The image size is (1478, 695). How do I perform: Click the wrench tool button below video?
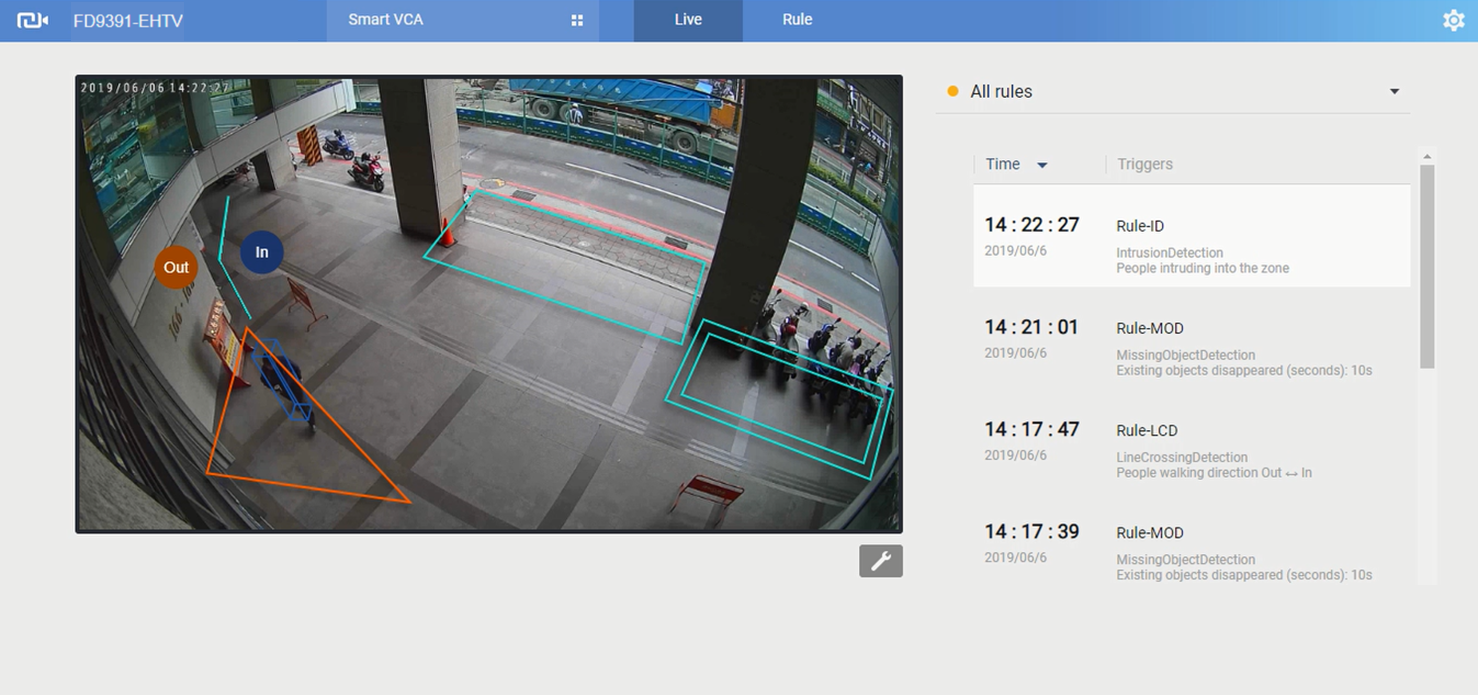point(880,561)
